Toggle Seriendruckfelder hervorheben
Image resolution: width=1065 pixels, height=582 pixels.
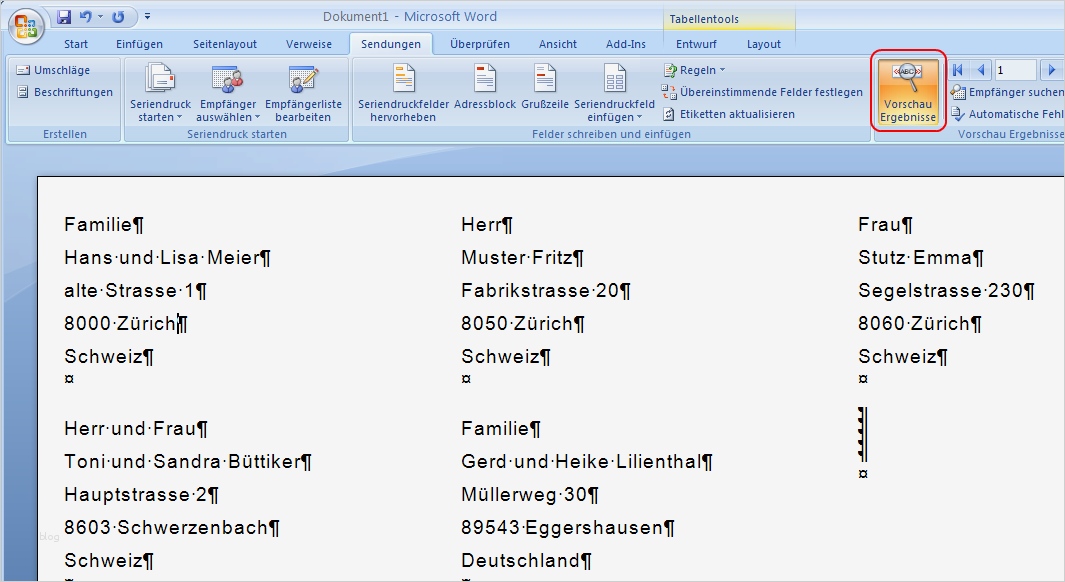coord(403,92)
